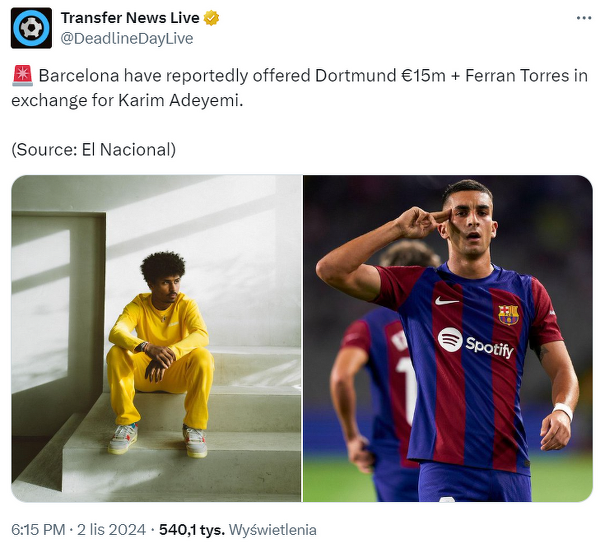
Task: Click the Nike swoosh on the jersey
Action: coord(447,301)
